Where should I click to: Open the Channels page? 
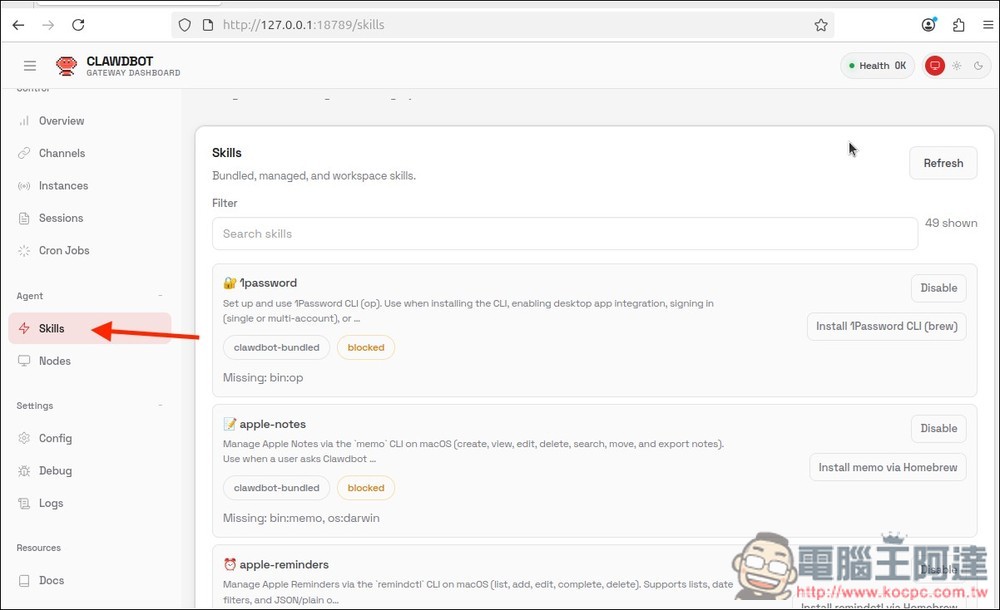coord(61,153)
